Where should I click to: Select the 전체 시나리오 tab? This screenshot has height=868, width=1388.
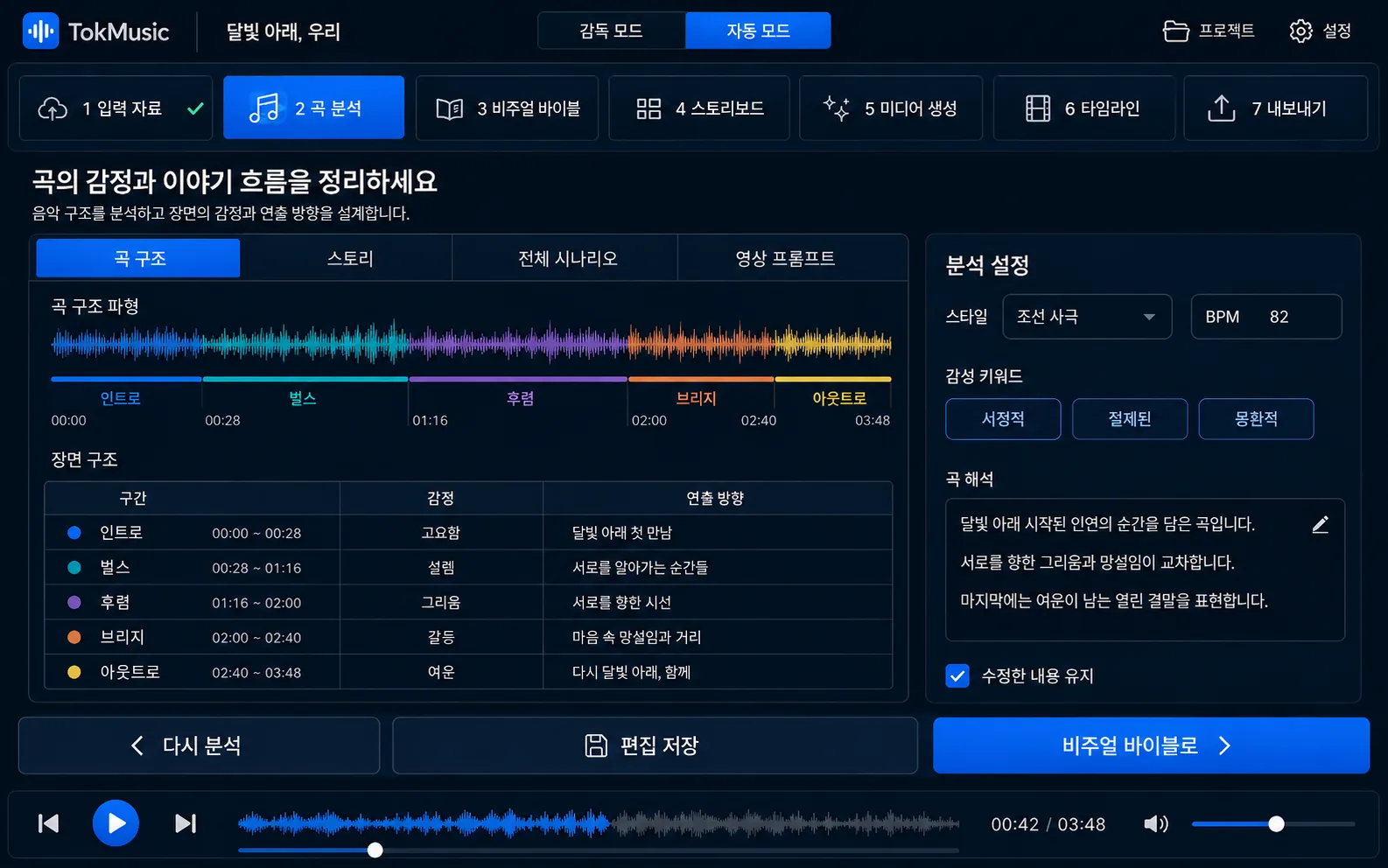(567, 258)
